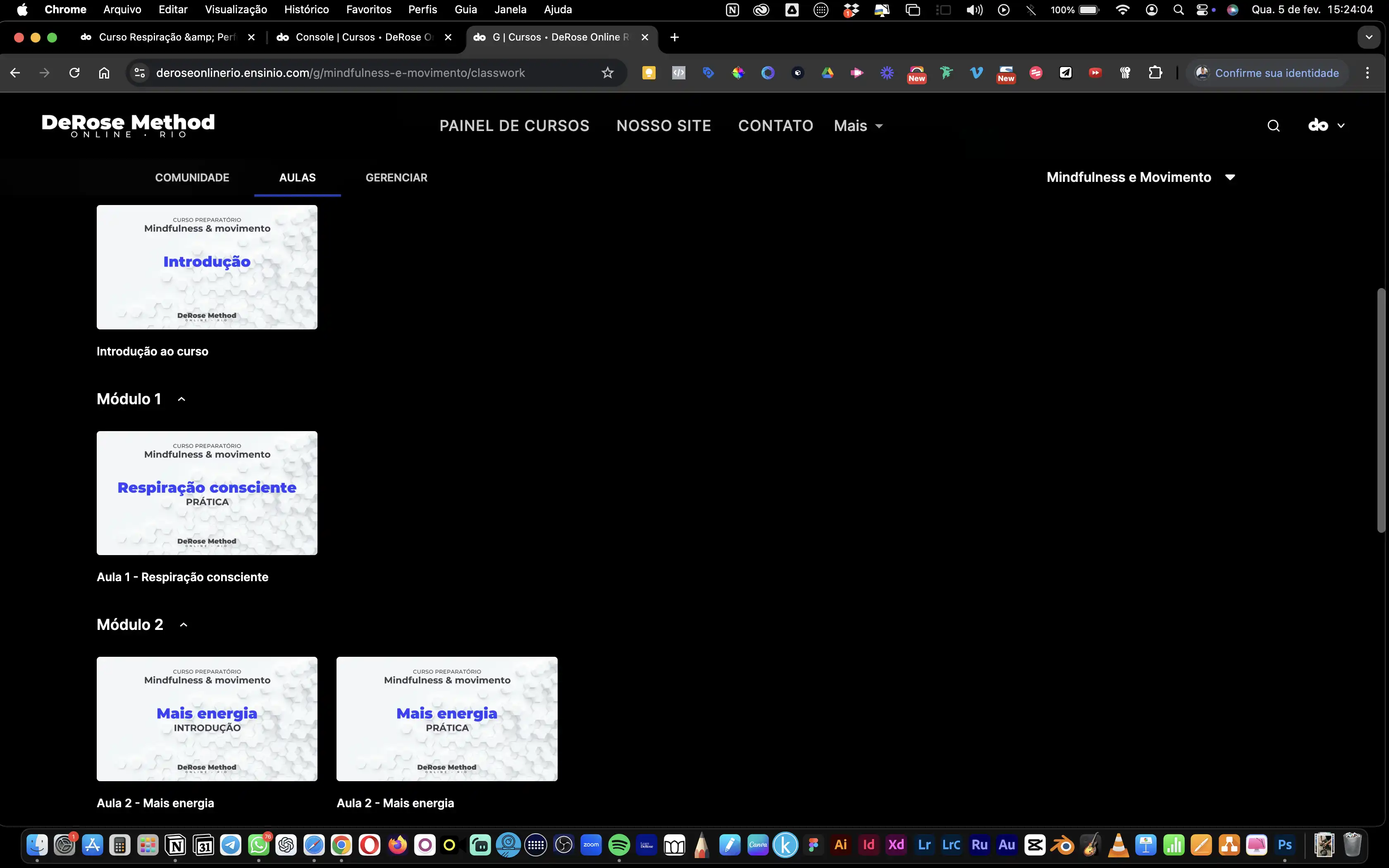Switch to GERENCIAR tab
The width and height of the screenshot is (1389, 868).
[396, 177]
